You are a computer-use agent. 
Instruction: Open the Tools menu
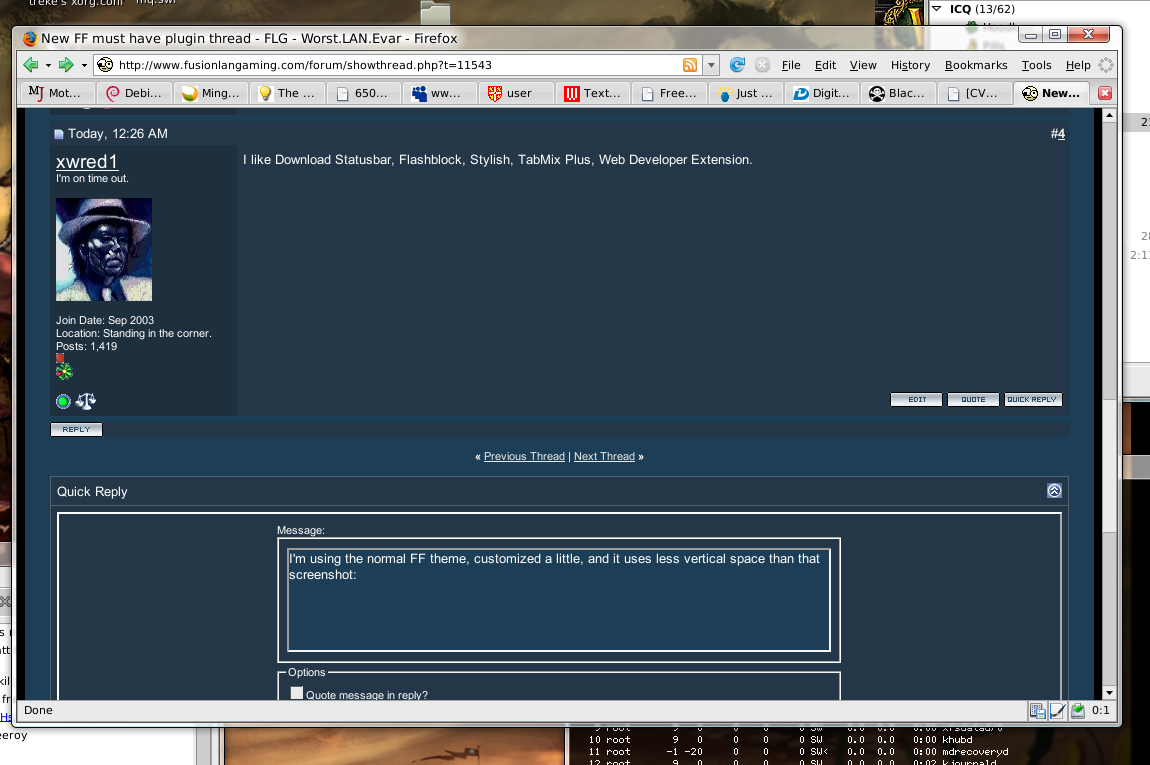[1036, 65]
